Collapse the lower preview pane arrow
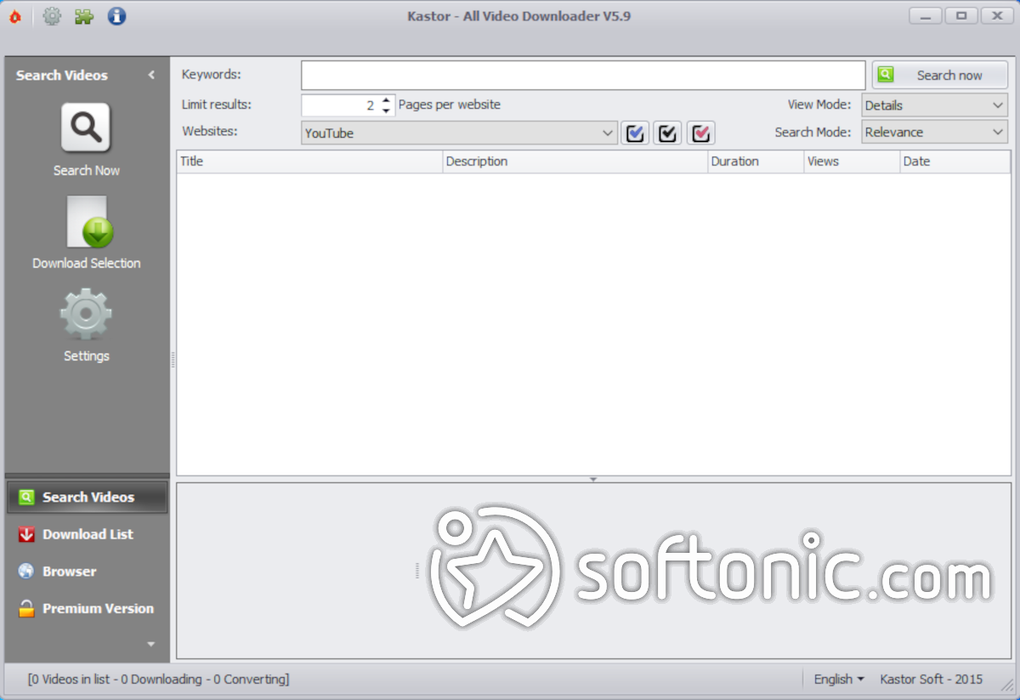1020x700 pixels. [x=593, y=479]
